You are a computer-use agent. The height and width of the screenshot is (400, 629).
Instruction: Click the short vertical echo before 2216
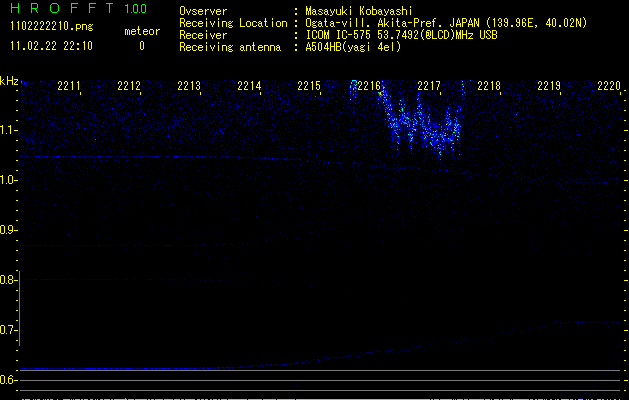coord(353,89)
